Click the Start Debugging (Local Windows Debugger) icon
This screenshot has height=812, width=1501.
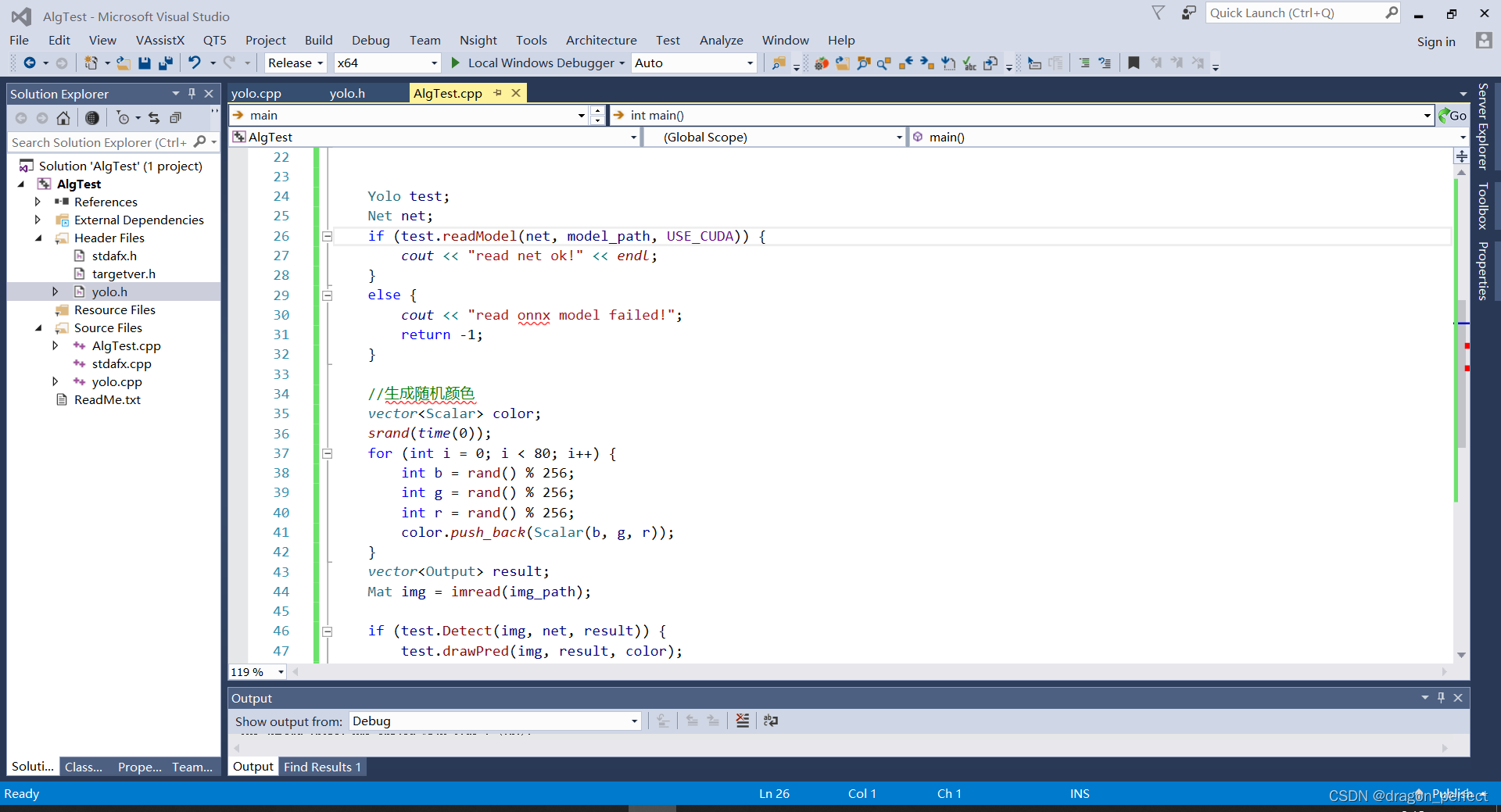tap(456, 63)
